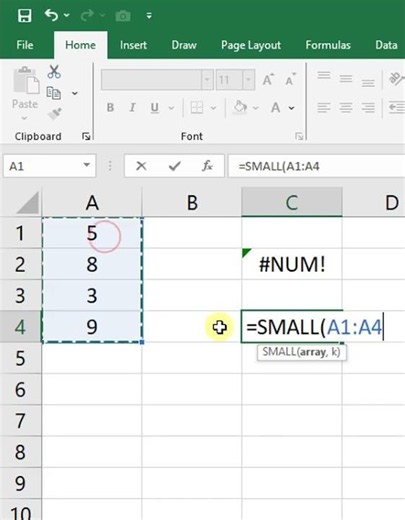Toggle Bold formatting
This screenshot has height=520, width=405.
point(110,107)
